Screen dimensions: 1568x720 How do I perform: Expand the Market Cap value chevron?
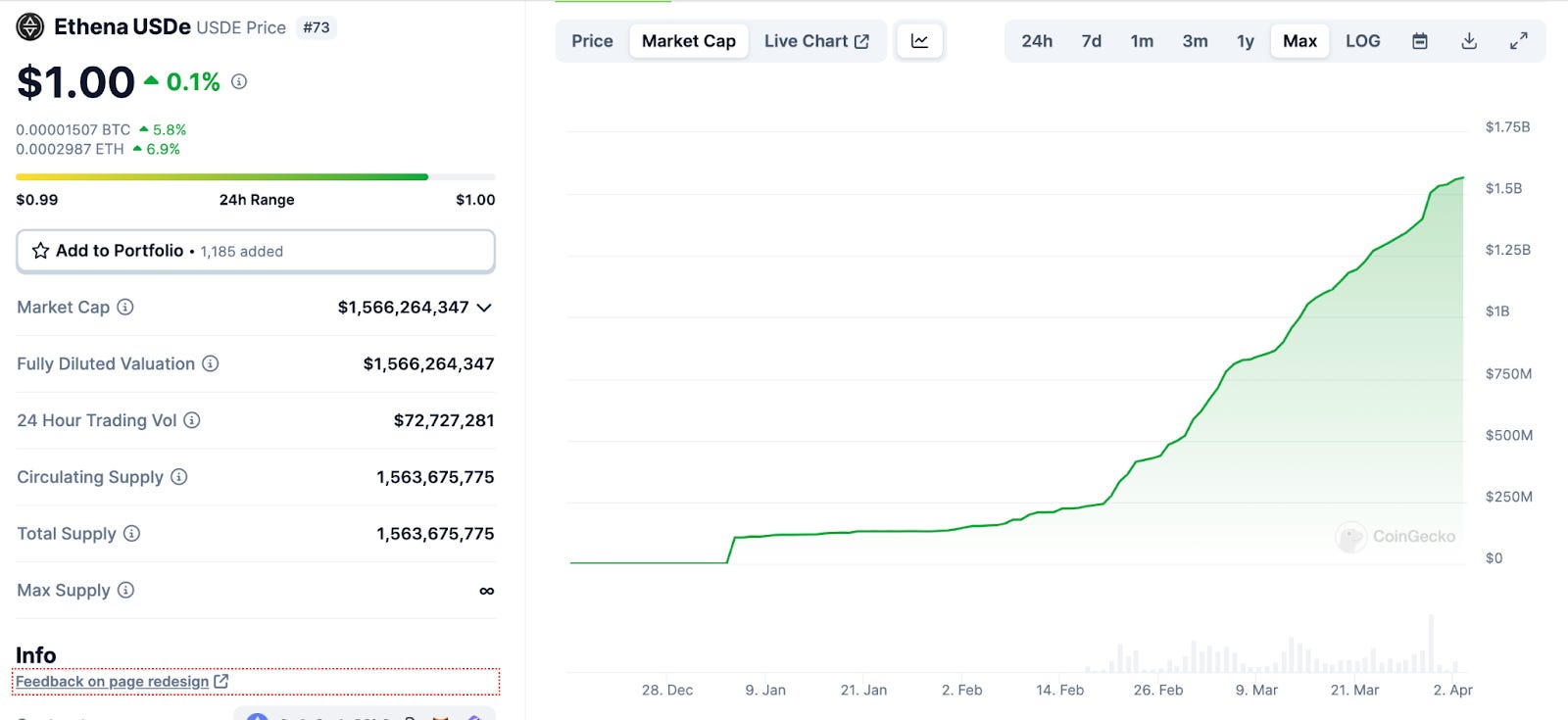(x=484, y=308)
